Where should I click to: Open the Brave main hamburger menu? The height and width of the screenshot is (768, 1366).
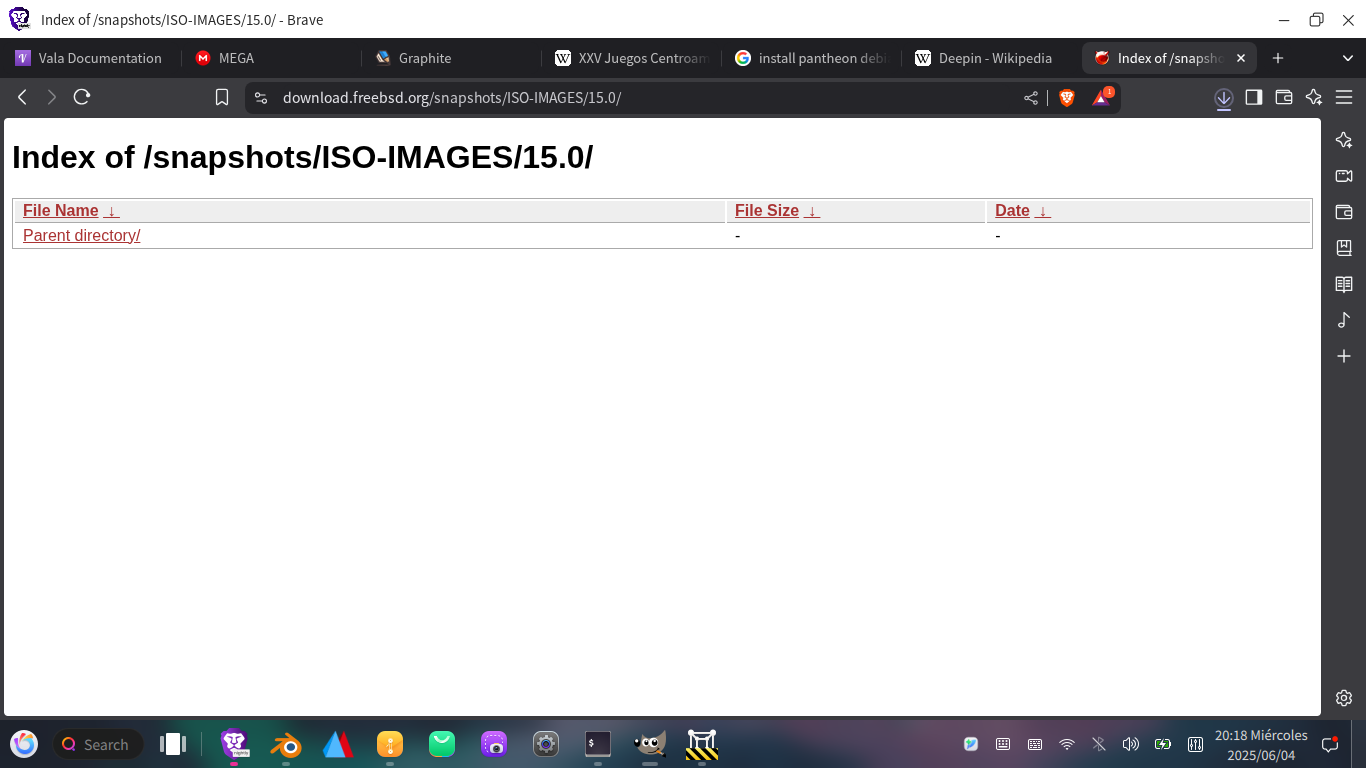coord(1344,97)
